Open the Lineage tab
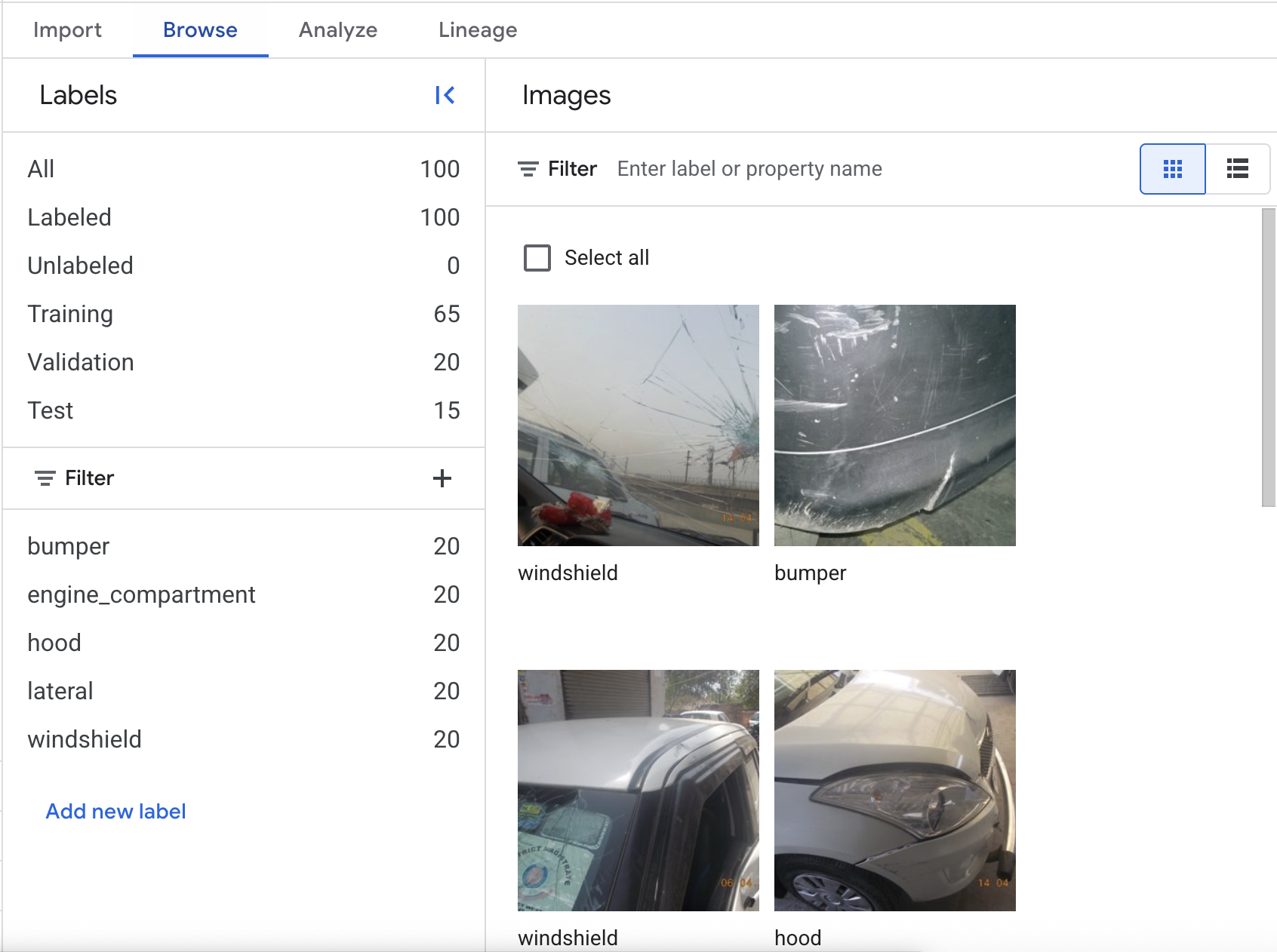 (477, 30)
